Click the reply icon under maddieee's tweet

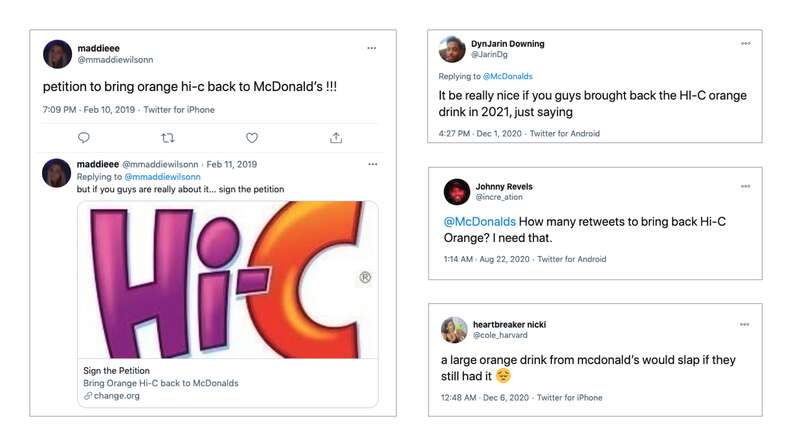[84, 138]
